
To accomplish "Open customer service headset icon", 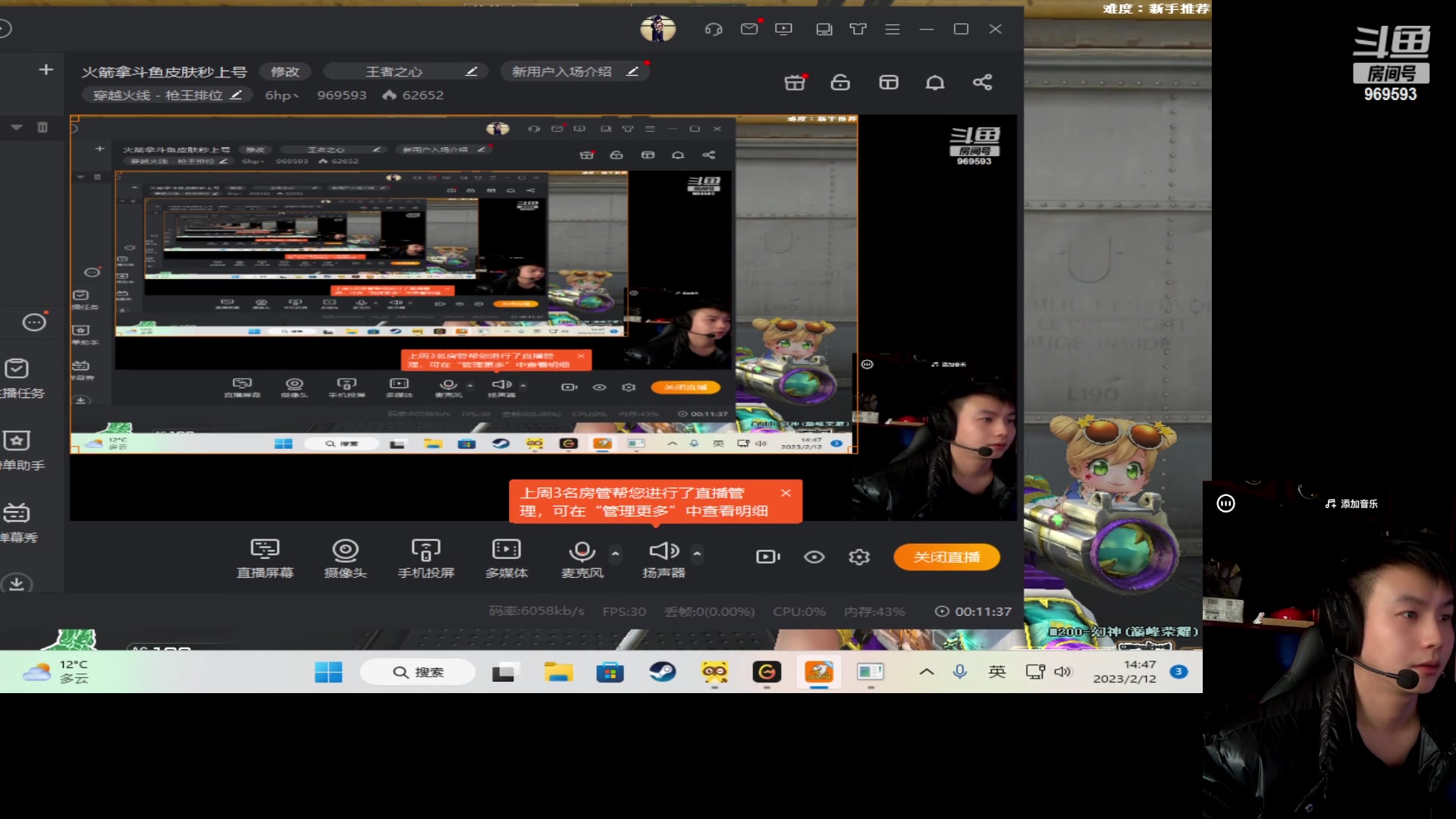I will [714, 29].
